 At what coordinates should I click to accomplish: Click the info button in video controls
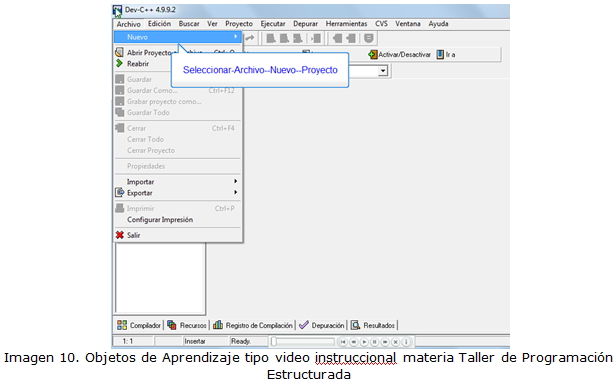click(406, 342)
